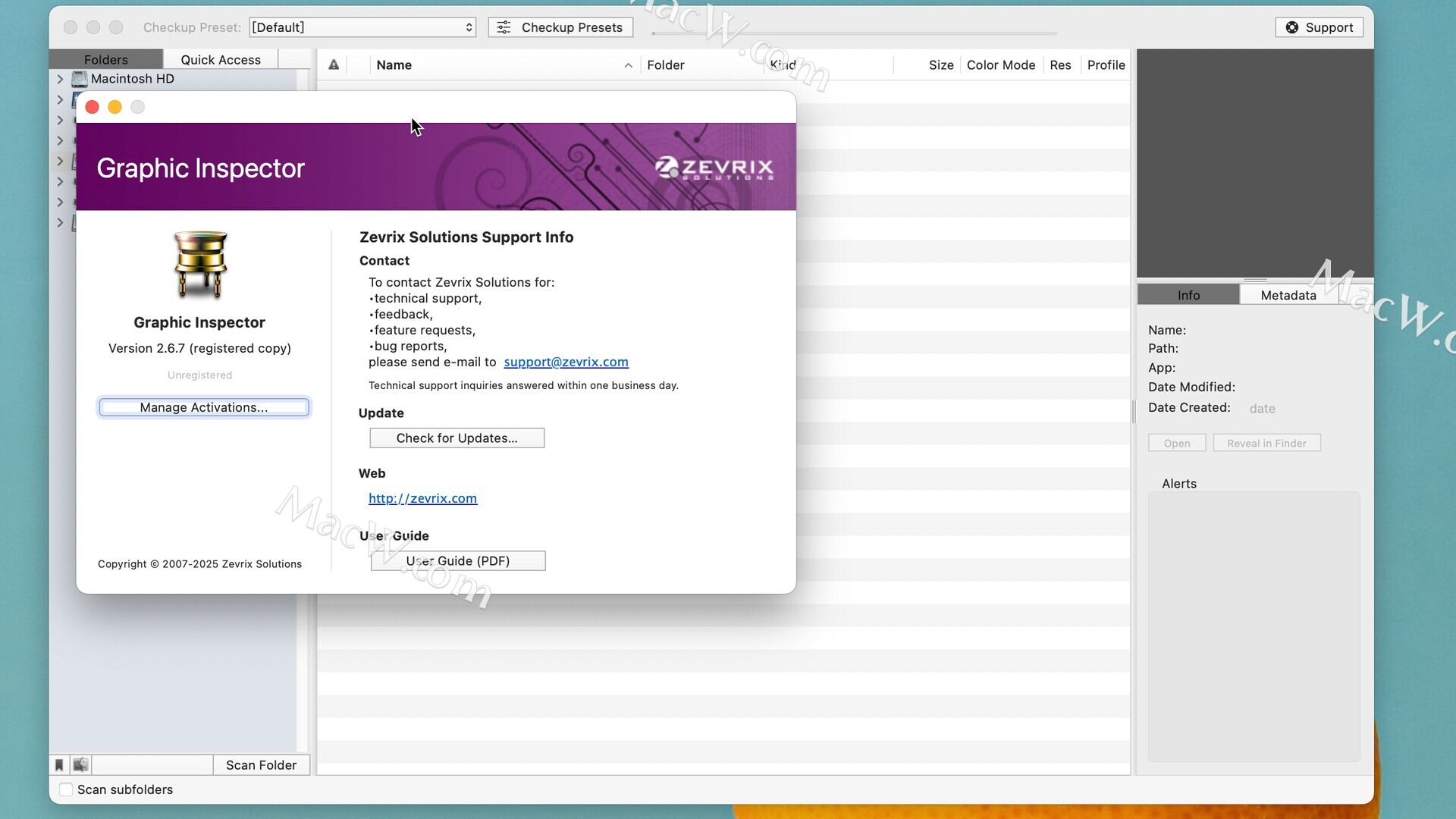The width and height of the screenshot is (1456, 819).
Task: Click the Macintosh HD label in the tree
Action: pos(133,79)
